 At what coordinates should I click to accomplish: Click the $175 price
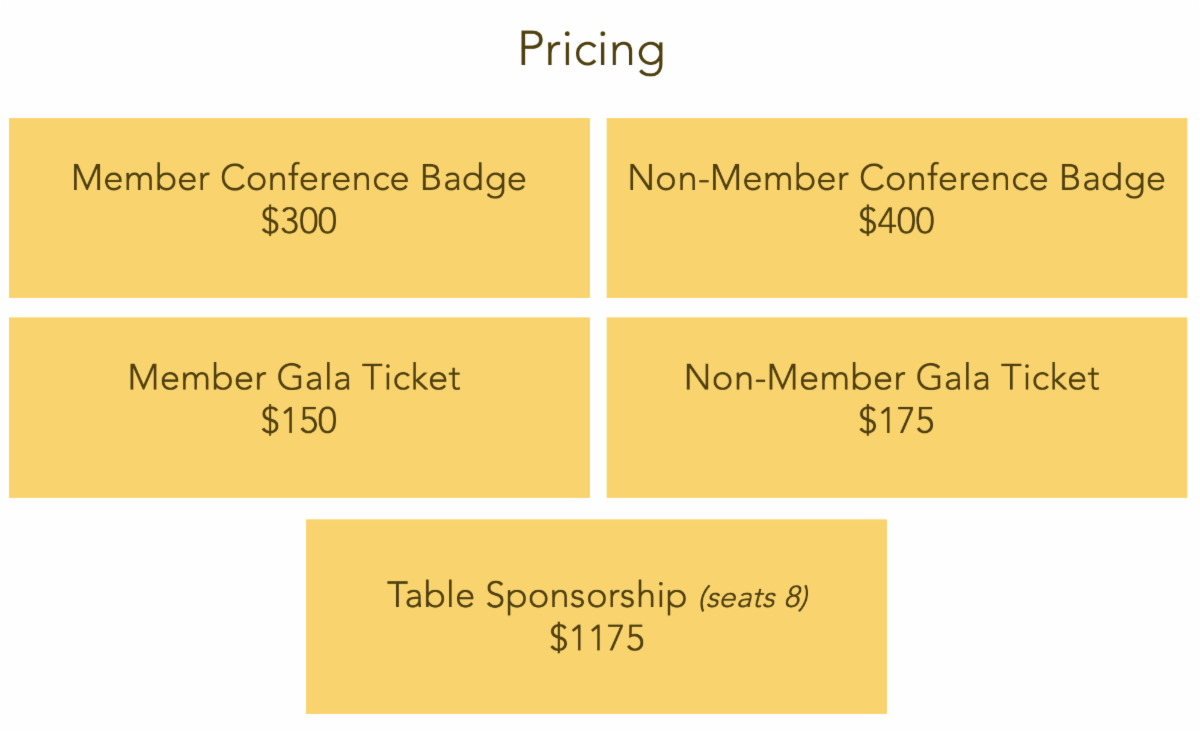point(896,420)
